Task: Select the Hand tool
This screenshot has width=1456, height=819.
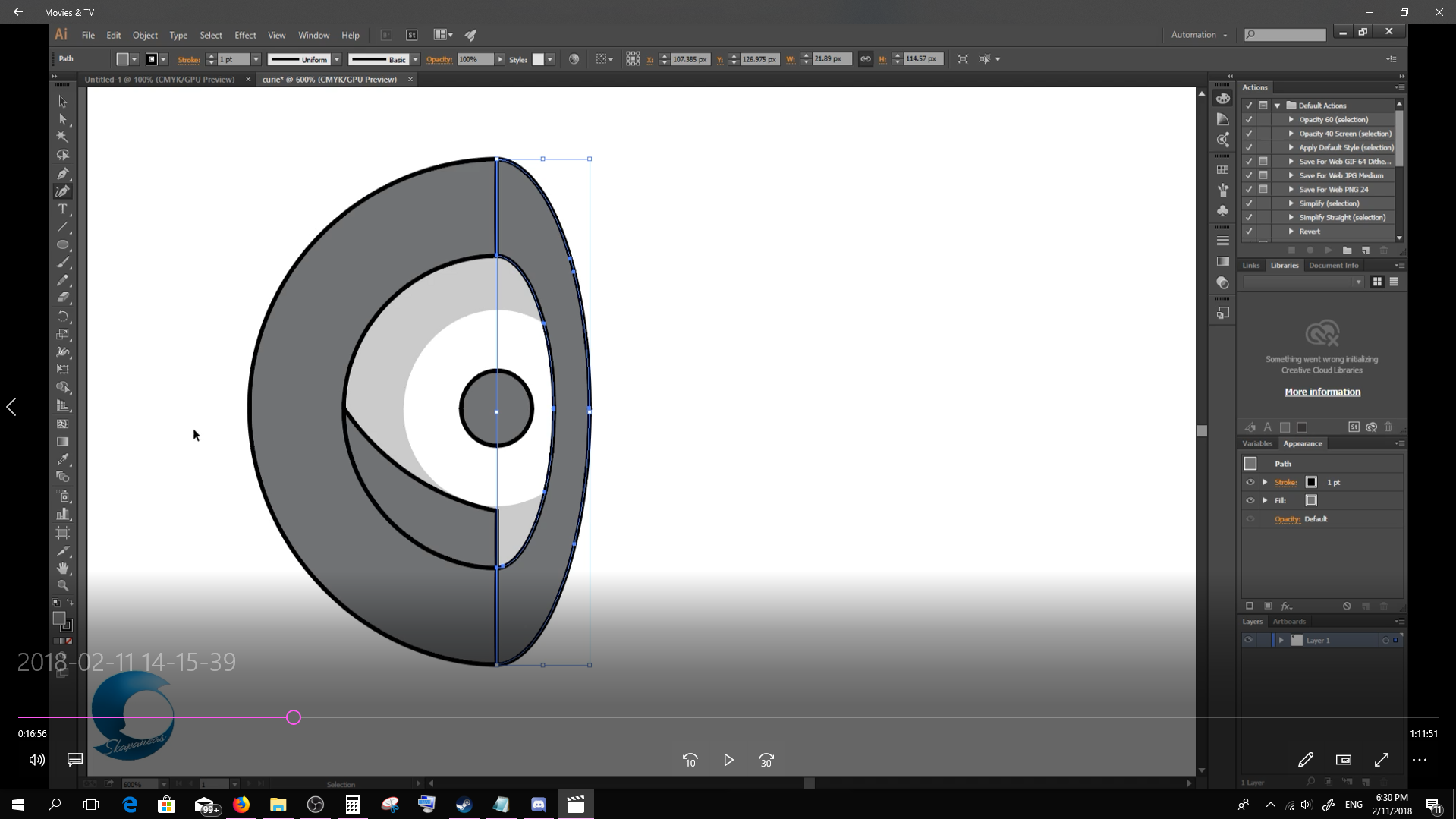Action: pos(63,568)
